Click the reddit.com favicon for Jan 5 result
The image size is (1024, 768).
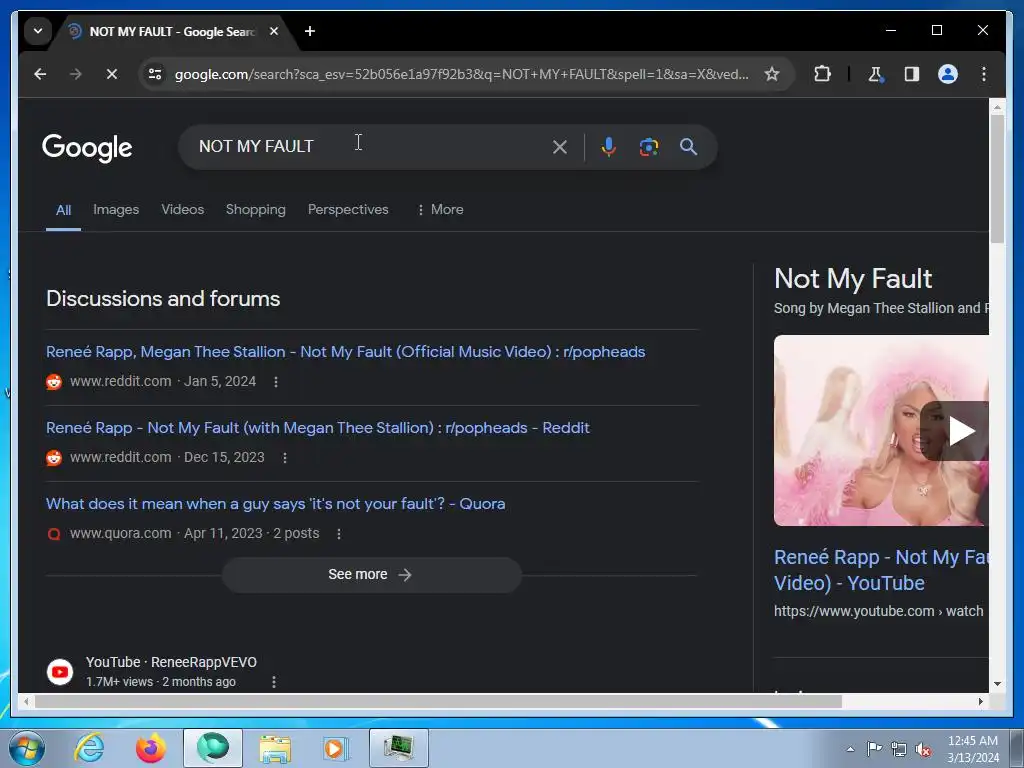click(x=54, y=382)
